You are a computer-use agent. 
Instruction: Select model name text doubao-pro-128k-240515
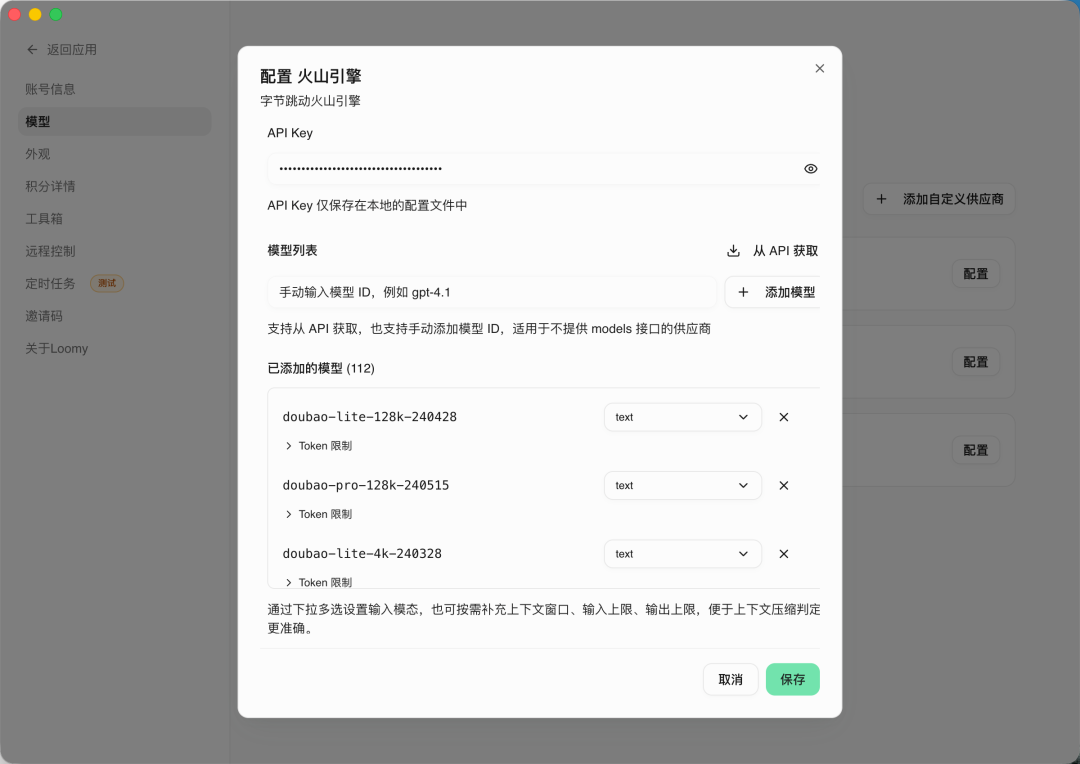[x=366, y=485]
